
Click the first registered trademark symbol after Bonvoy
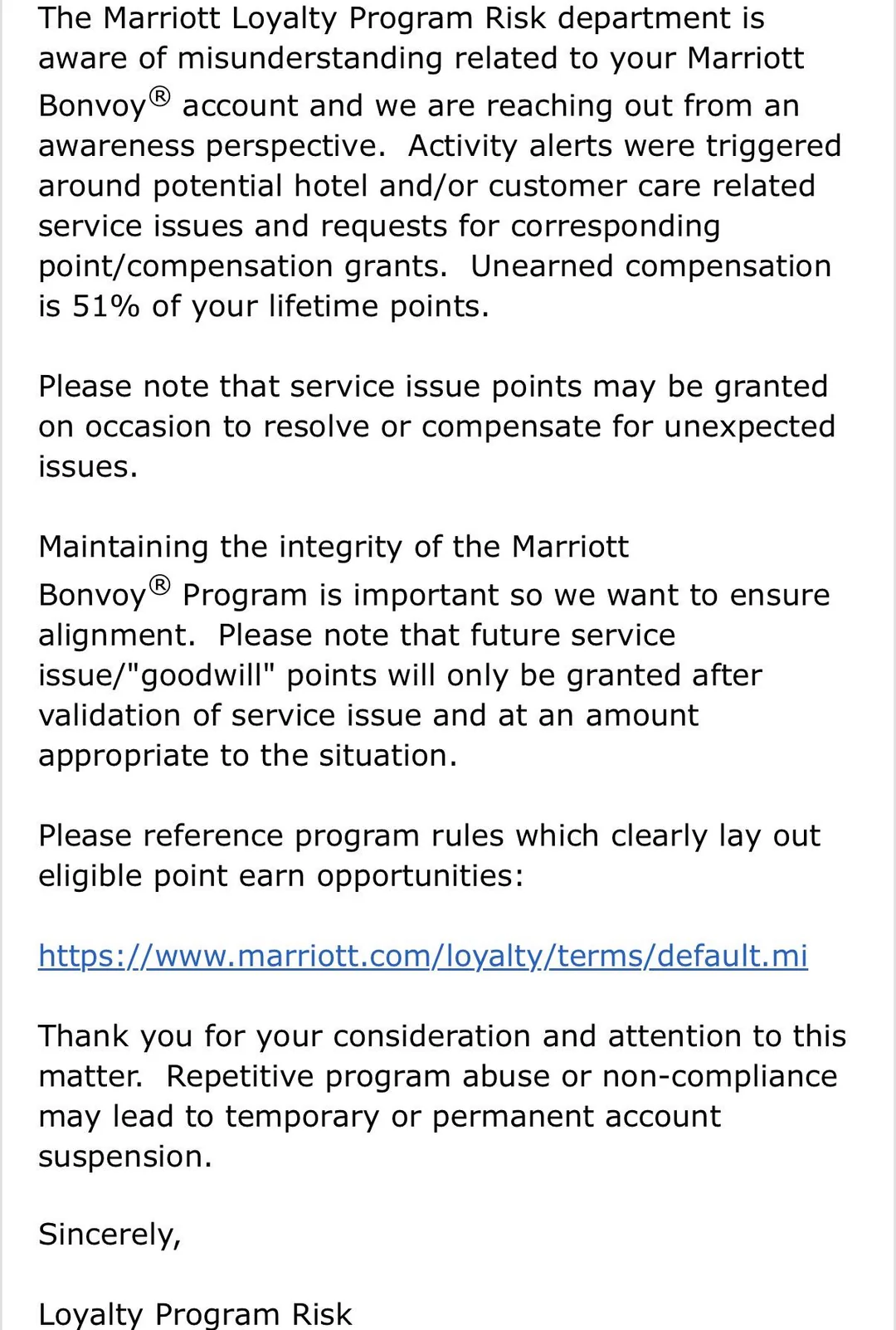(159, 97)
